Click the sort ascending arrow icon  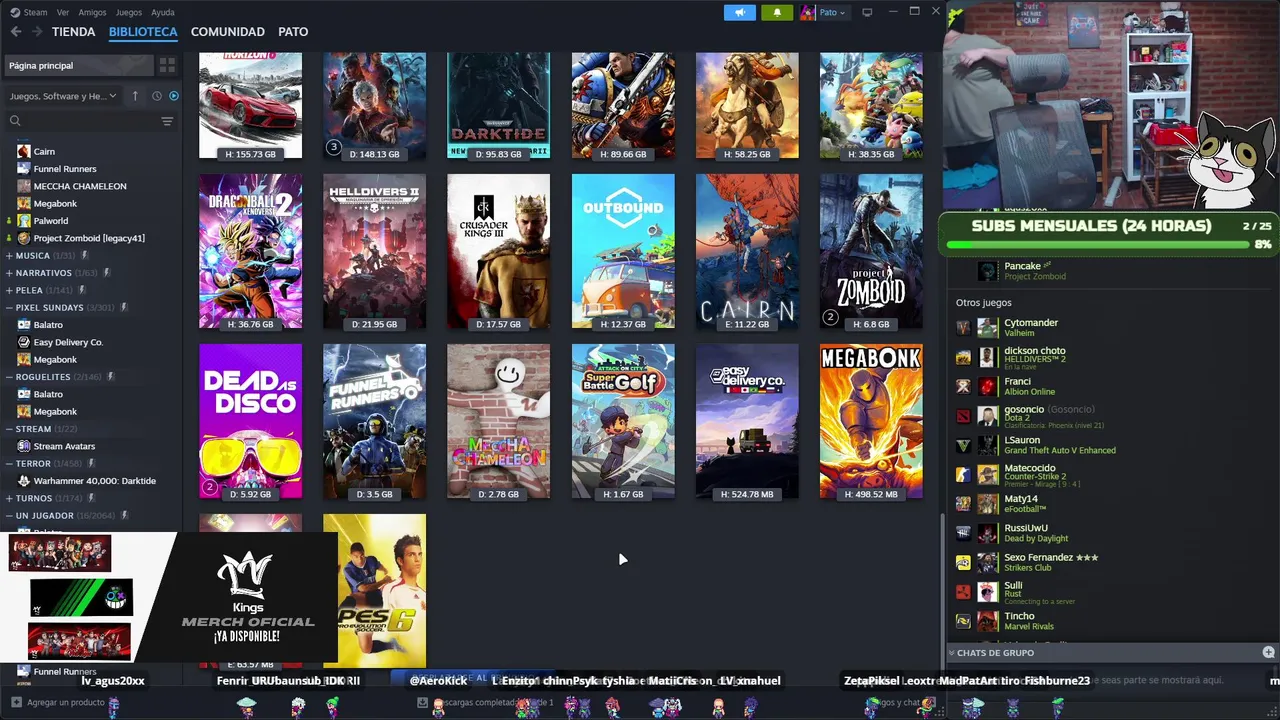click(135, 96)
